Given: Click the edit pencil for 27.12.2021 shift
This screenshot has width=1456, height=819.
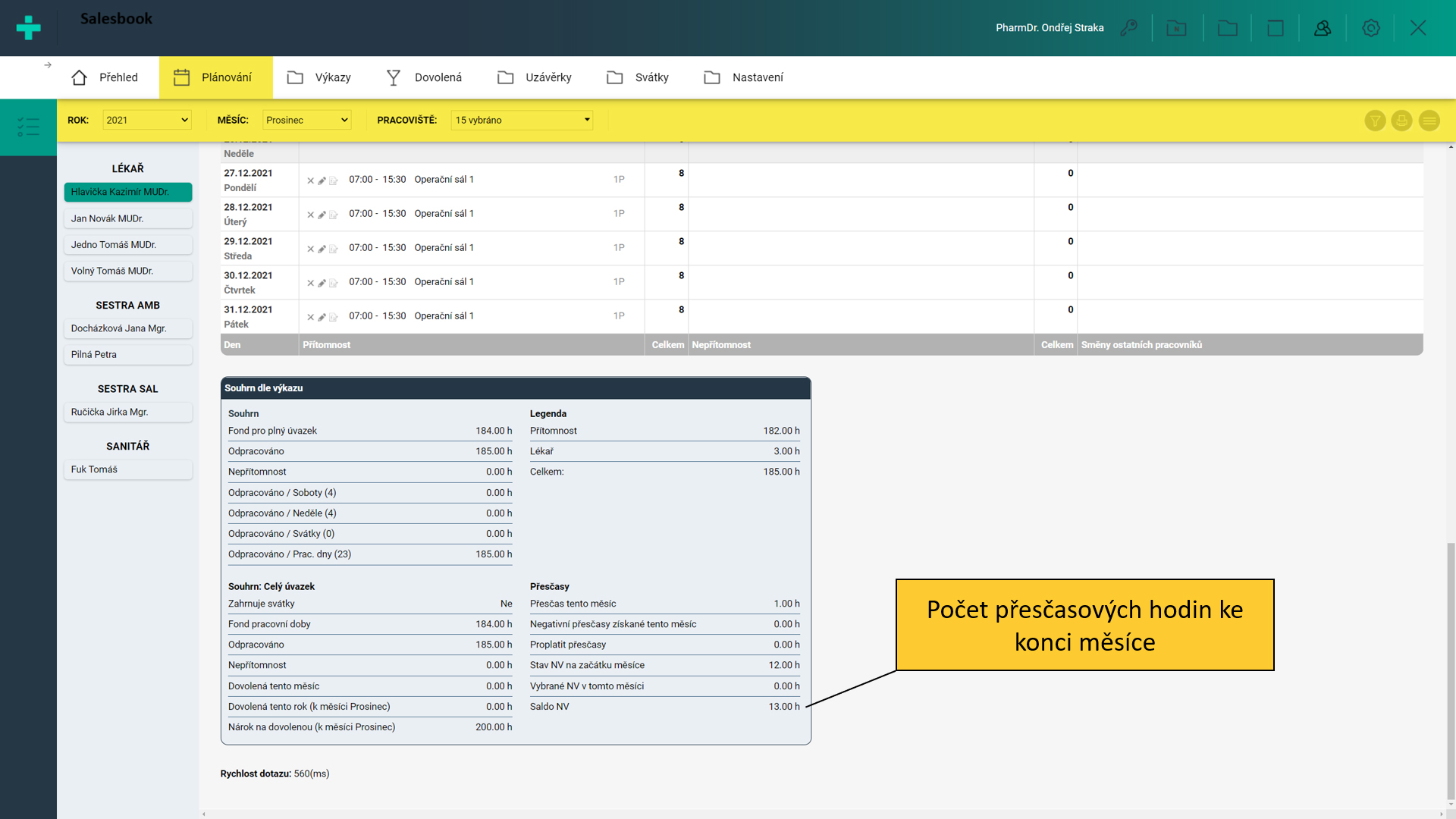Looking at the screenshot, I should click(x=322, y=180).
